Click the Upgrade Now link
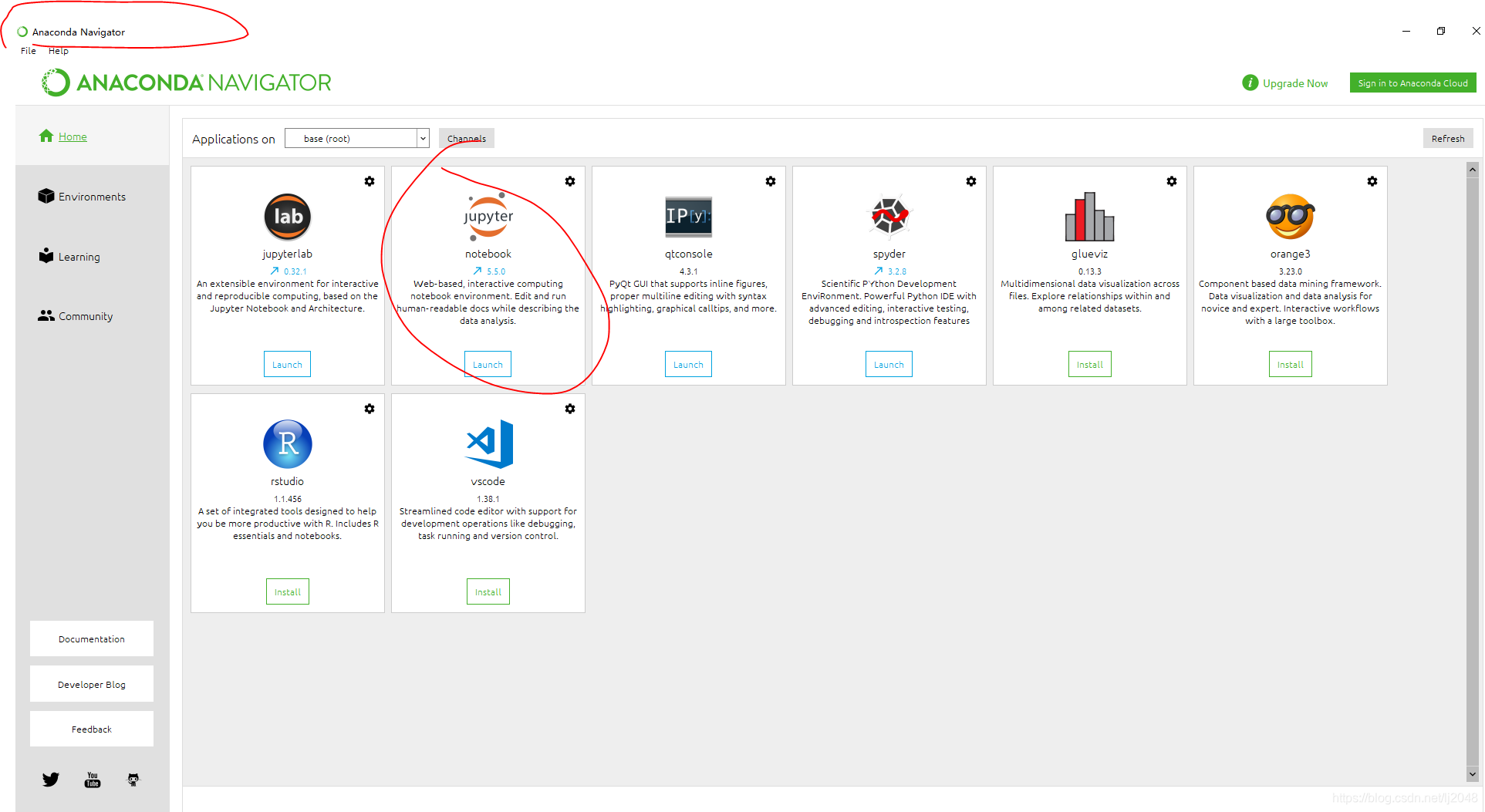 [x=1295, y=83]
